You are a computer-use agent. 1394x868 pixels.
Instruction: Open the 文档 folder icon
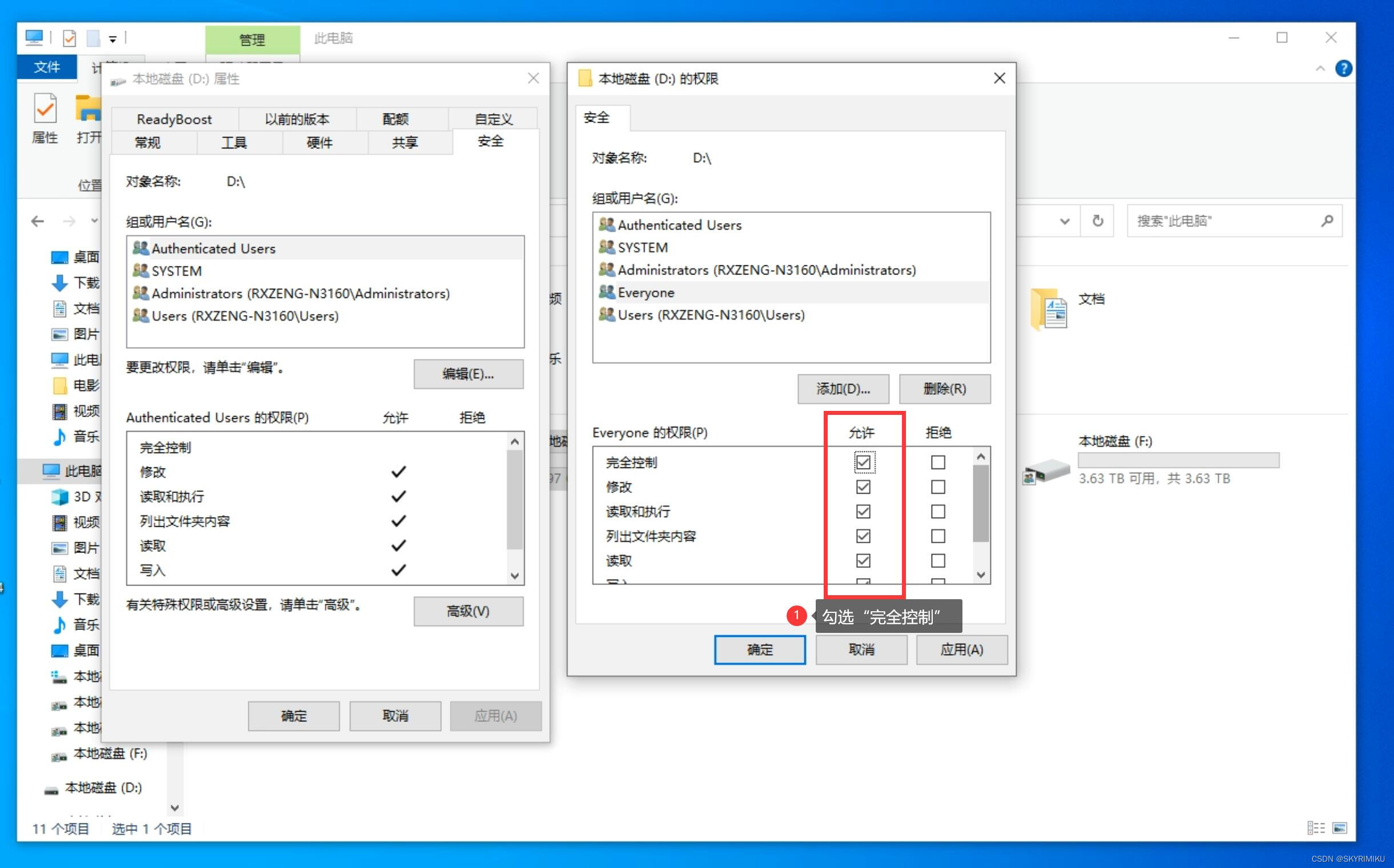click(1049, 309)
